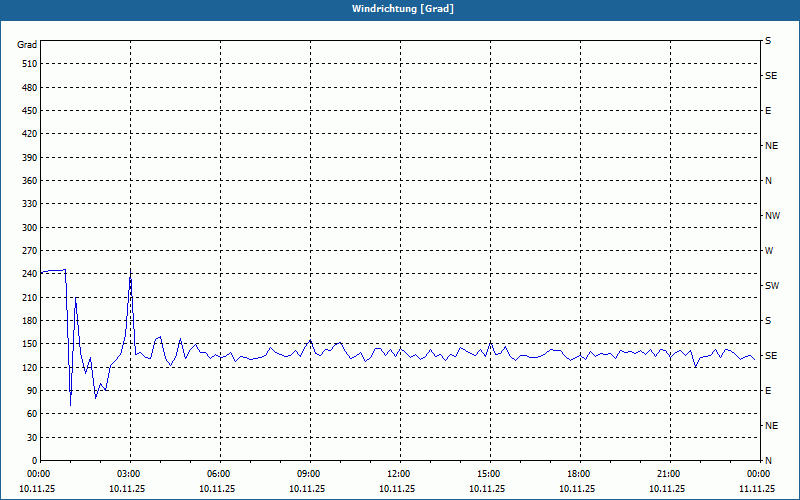Click the 'Grad' y-axis unit label
The width and height of the screenshot is (800, 500).
click(x=27, y=45)
